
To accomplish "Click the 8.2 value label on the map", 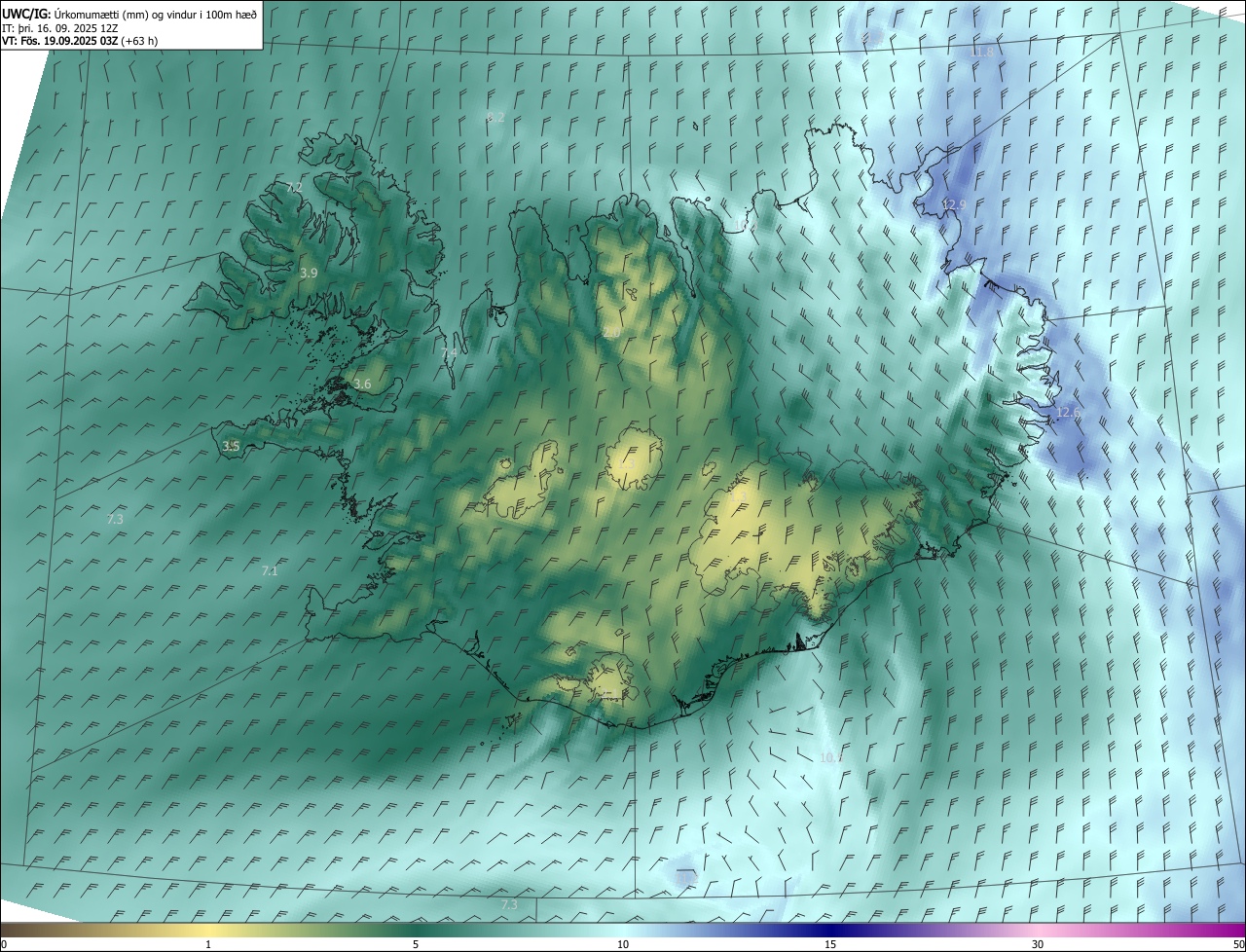I will (x=495, y=118).
